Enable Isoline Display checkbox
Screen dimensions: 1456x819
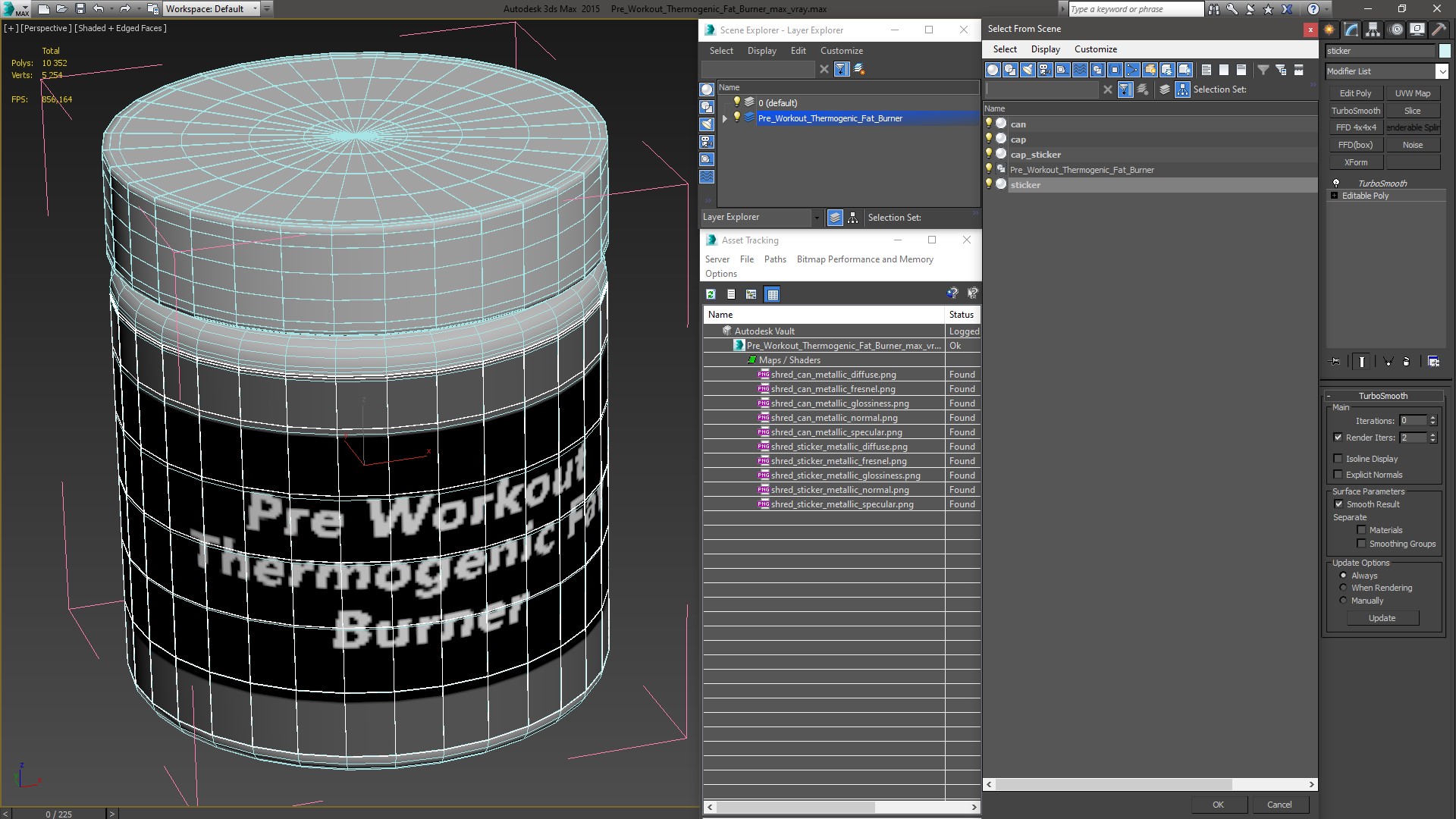coord(1338,459)
